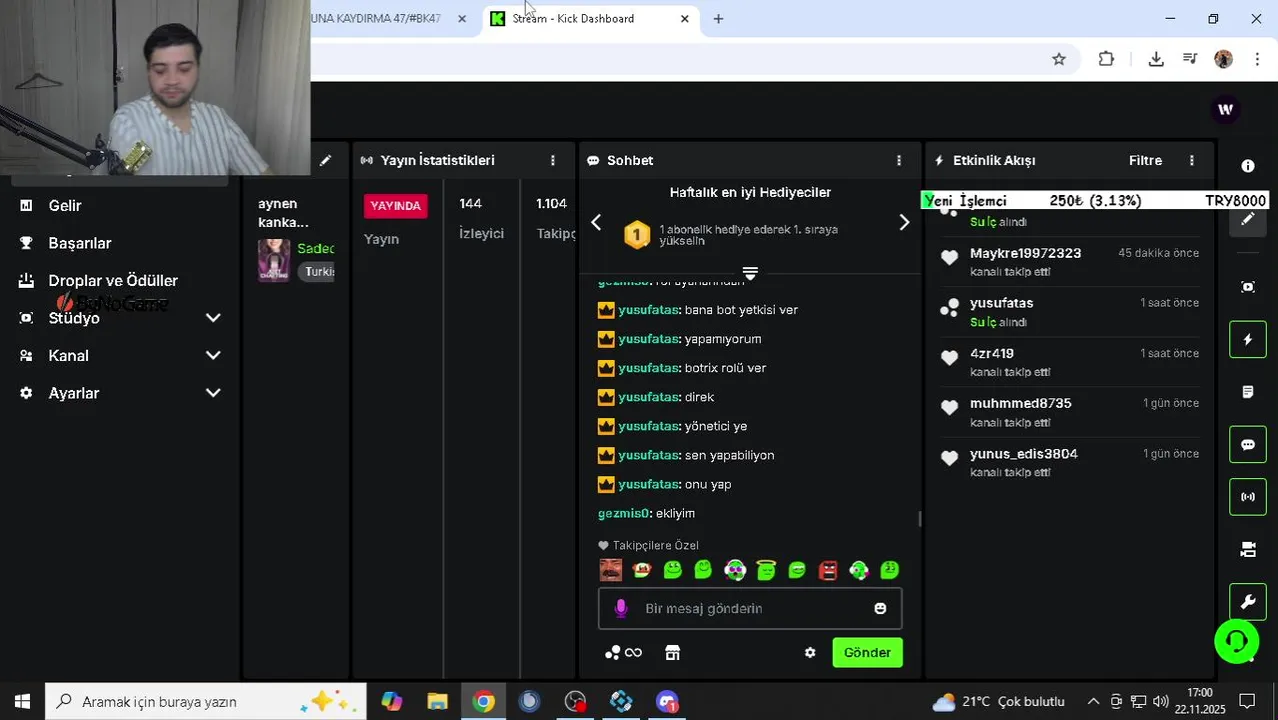The height and width of the screenshot is (720, 1278).
Task: Insert the red angry face emote
Action: 828,570
